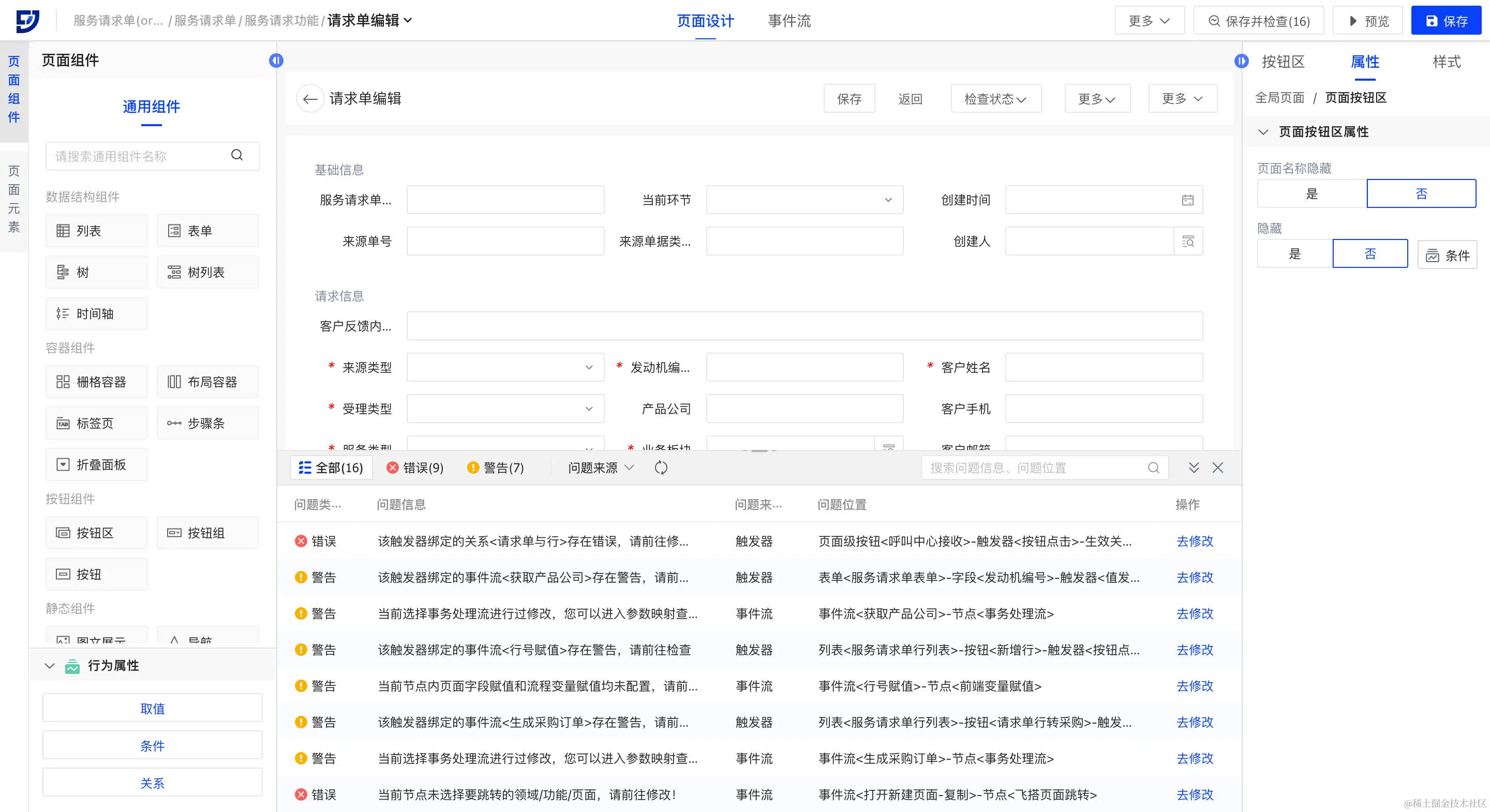The width and height of the screenshot is (1490, 812).
Task: Close the issue check panel
Action: pyautogui.click(x=1217, y=468)
